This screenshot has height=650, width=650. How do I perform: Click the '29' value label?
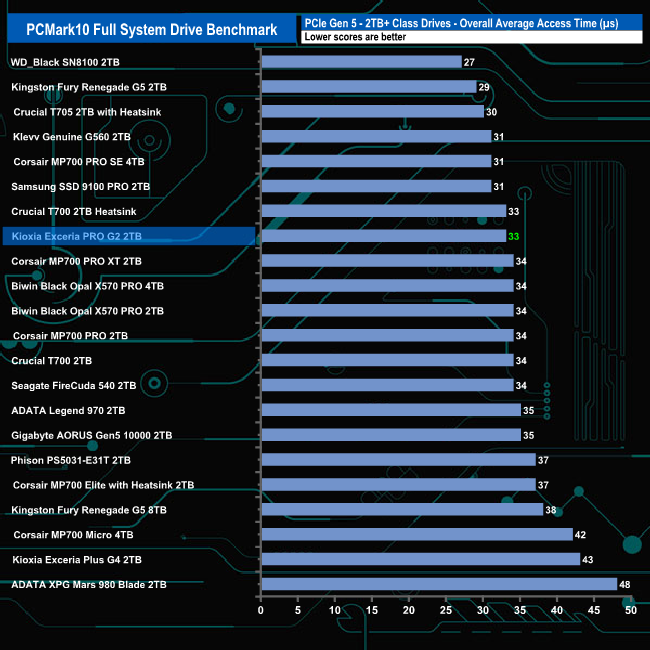pos(484,87)
